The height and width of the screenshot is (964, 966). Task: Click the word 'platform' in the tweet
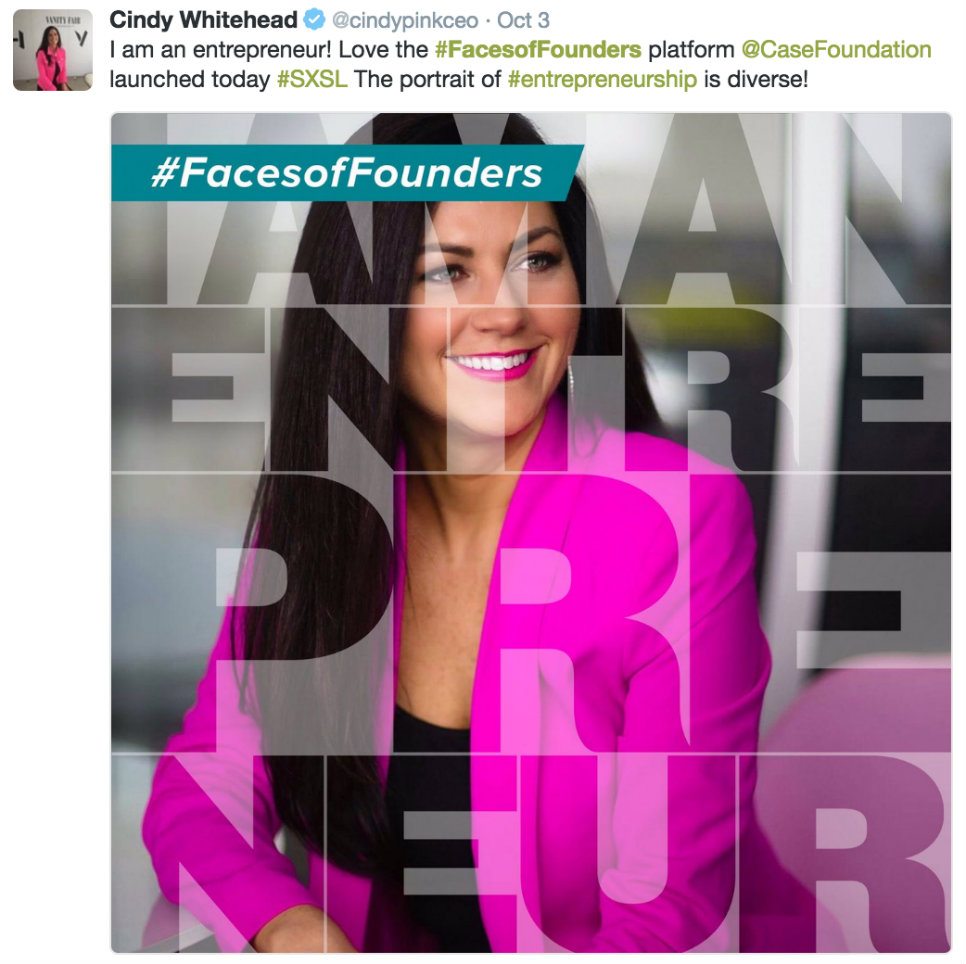click(691, 50)
